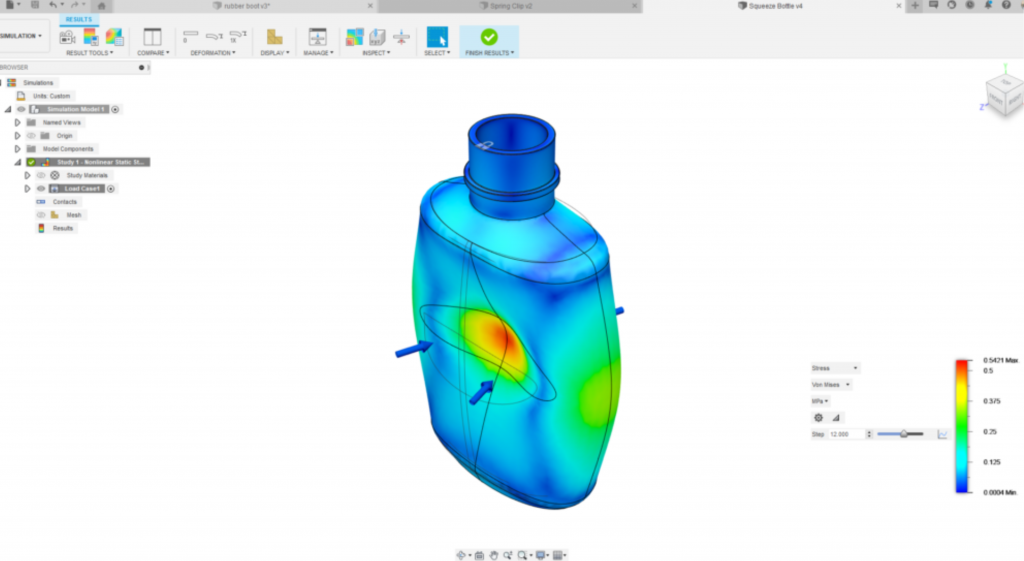Click the Compare split-view icon
The image size is (1024, 561).
coord(152,37)
